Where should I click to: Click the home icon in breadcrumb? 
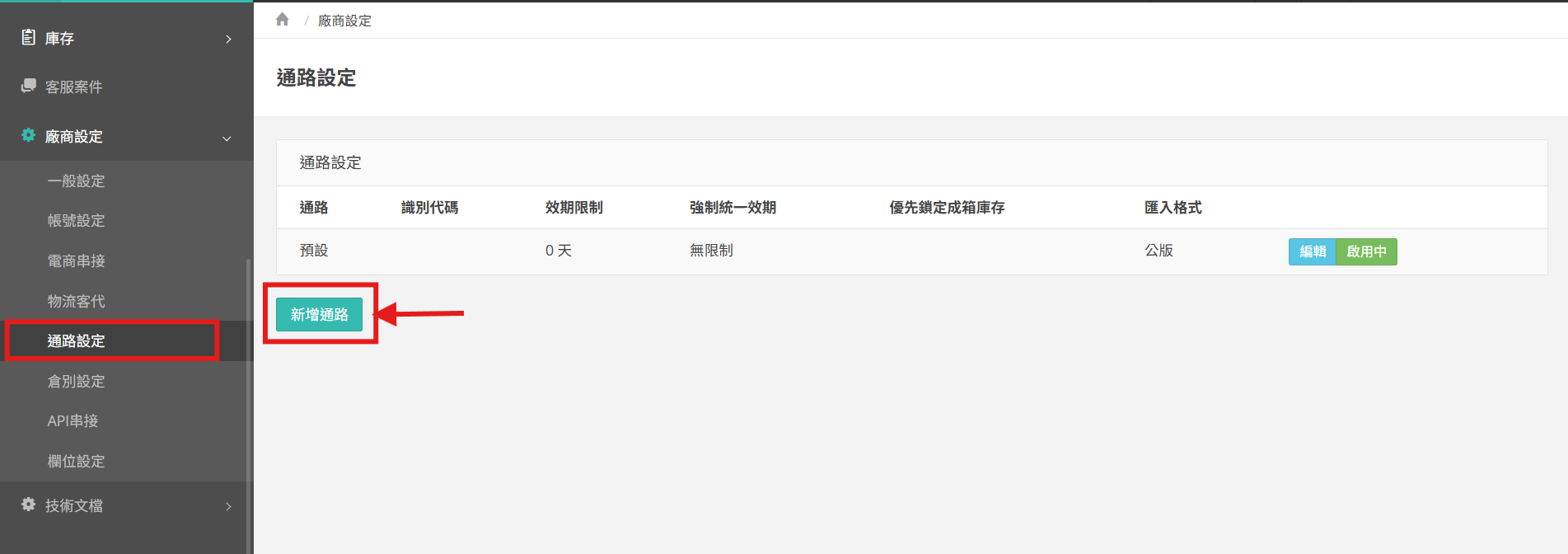pos(283,20)
